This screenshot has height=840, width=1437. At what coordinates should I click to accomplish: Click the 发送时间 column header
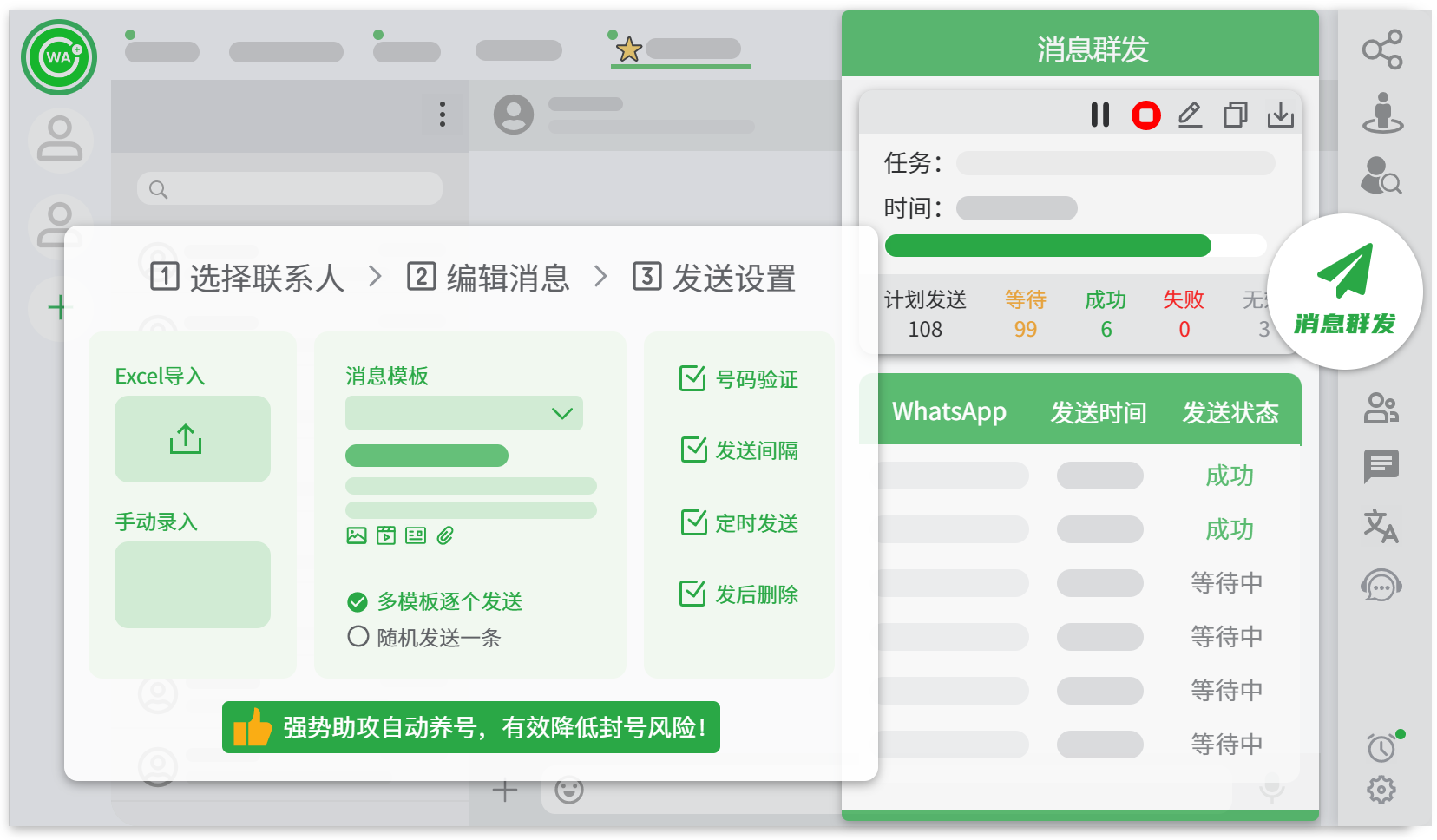pyautogui.click(x=1099, y=411)
